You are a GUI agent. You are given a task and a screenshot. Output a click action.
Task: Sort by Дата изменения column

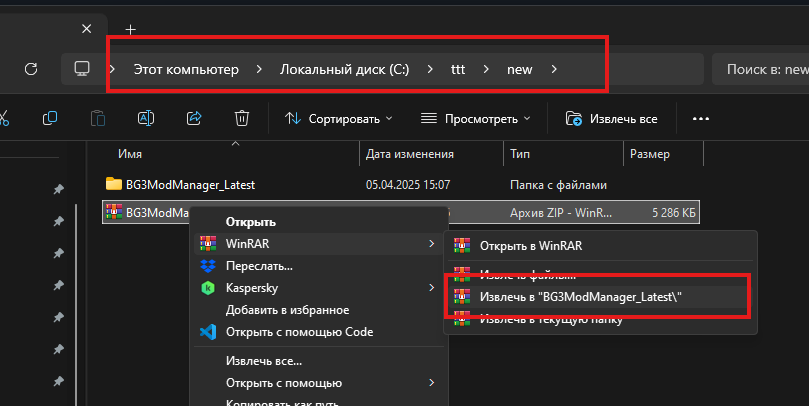point(410,154)
